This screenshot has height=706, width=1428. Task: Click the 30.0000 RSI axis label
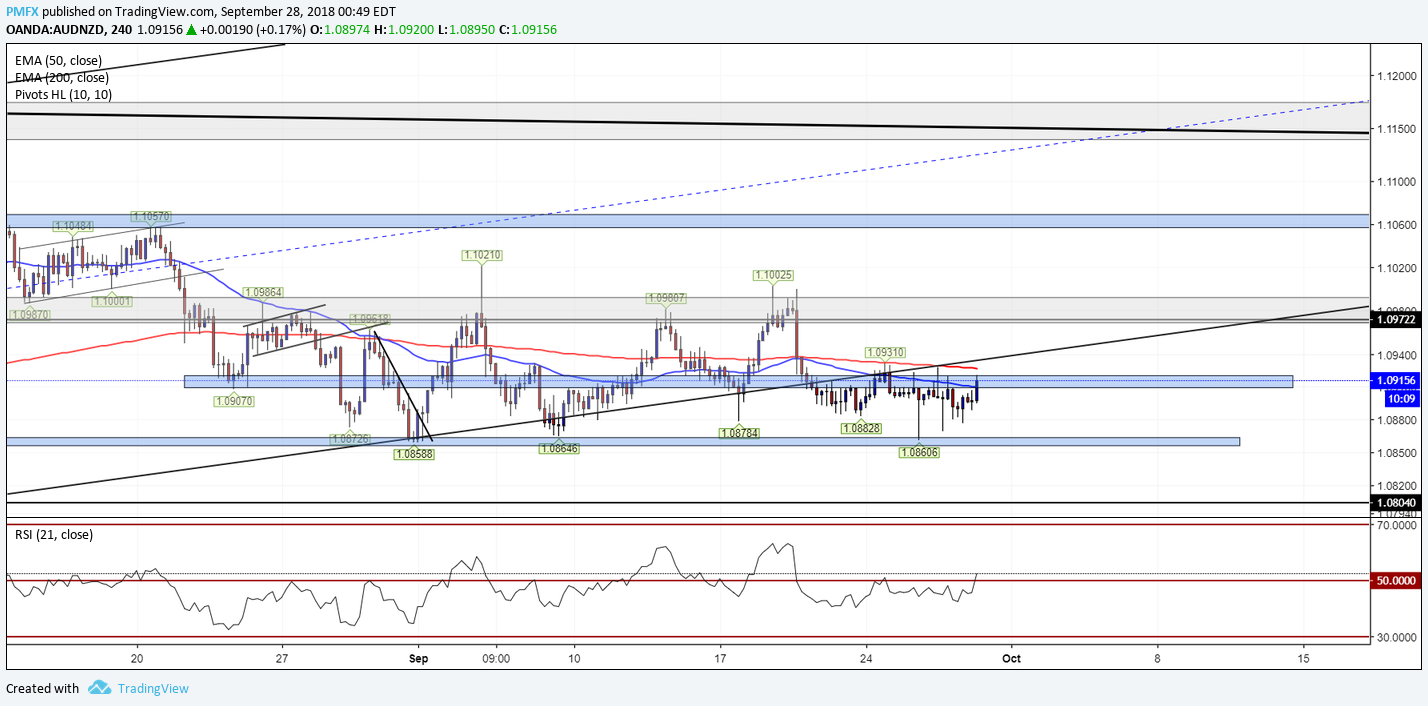(x=1398, y=637)
